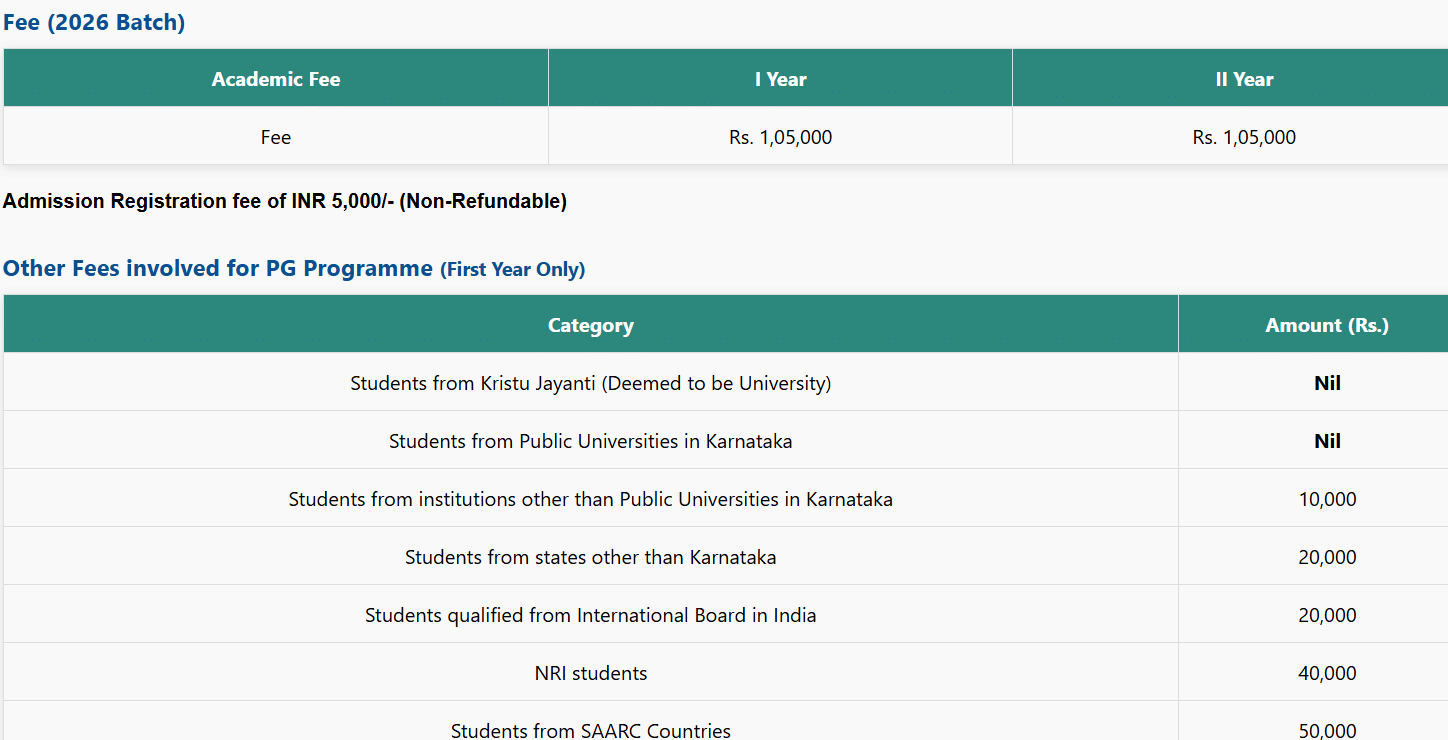Select the I Year Rs. 1,05,000 amount
The height and width of the screenshot is (740, 1448).
[780, 137]
